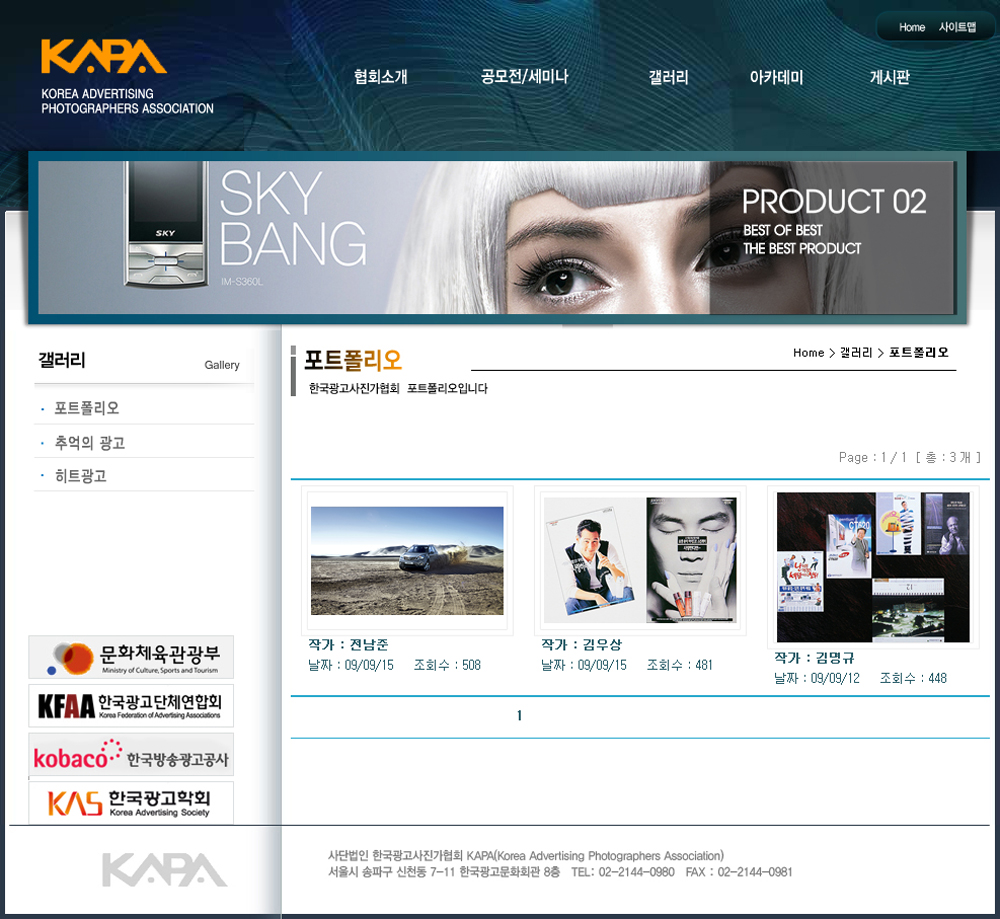This screenshot has width=1000, height=919.
Task: Open the 사이트맵 link
Action: coord(957,28)
